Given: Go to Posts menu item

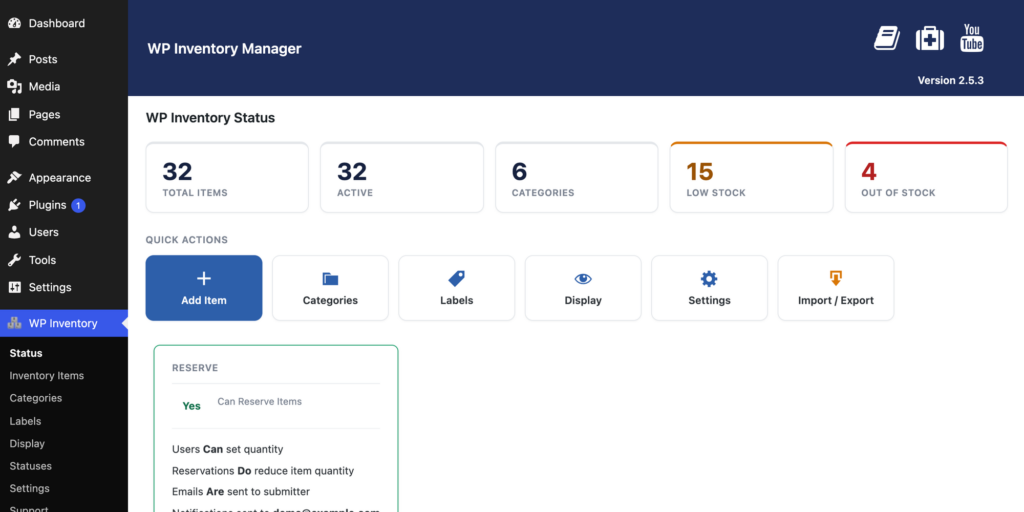Looking at the screenshot, I should [x=43, y=59].
